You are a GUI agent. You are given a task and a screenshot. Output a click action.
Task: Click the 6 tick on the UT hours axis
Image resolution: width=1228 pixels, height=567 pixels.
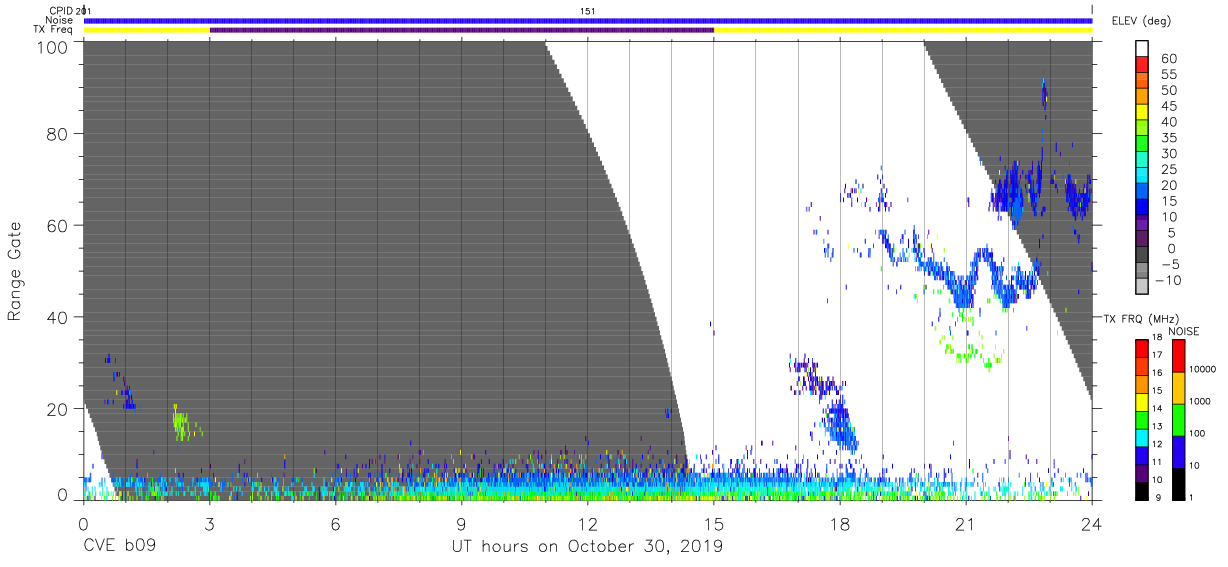click(x=335, y=523)
